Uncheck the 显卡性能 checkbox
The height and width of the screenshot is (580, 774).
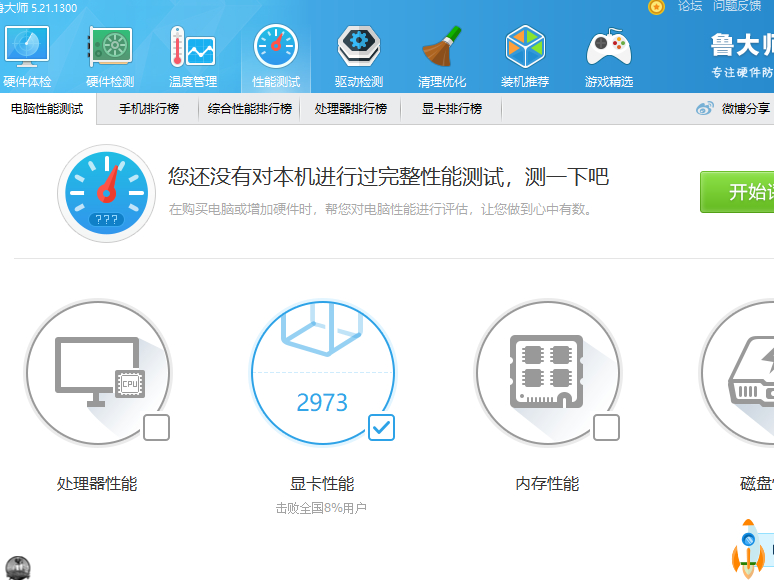[x=381, y=427]
